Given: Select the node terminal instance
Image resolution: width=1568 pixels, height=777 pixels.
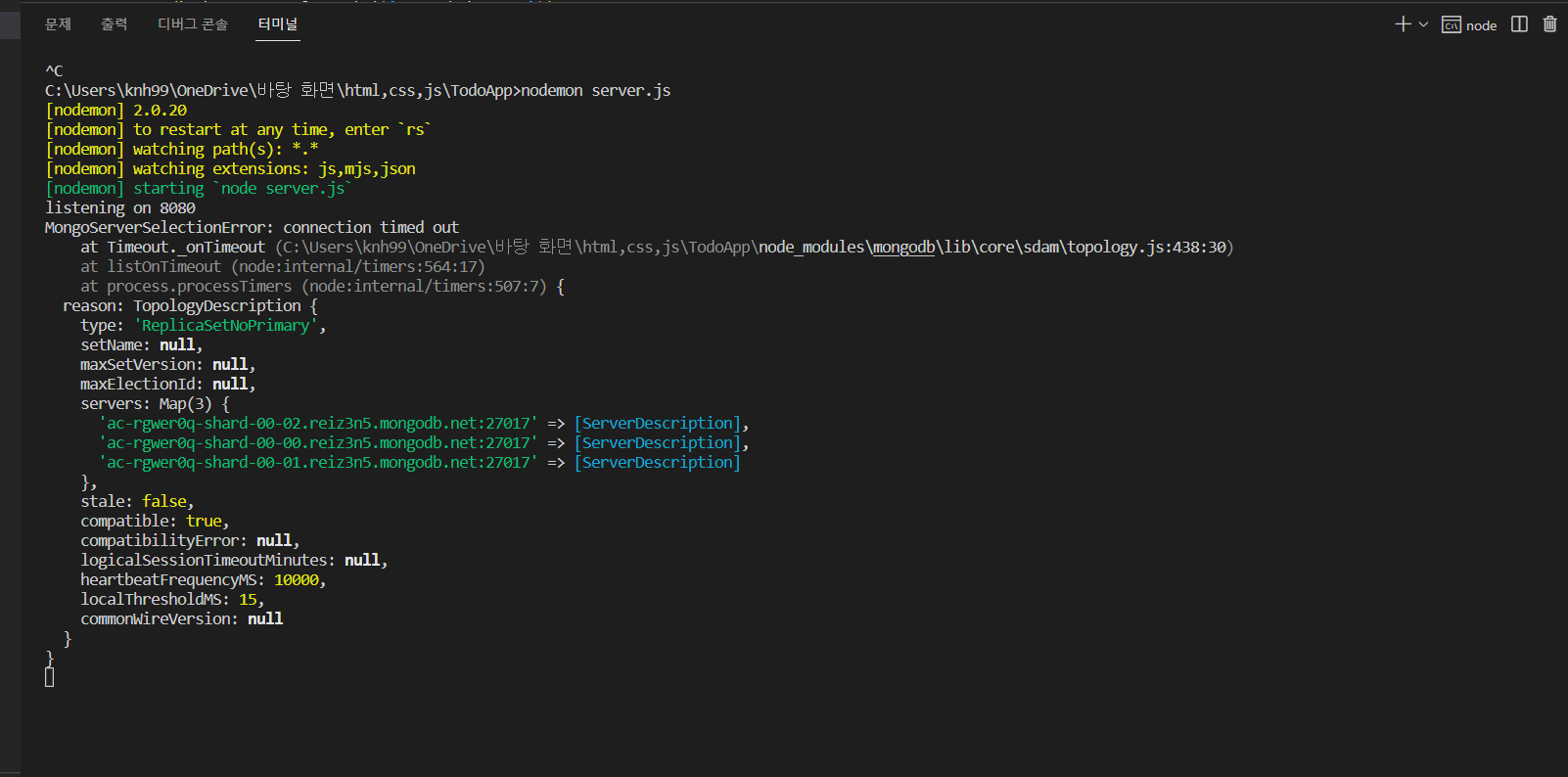Looking at the screenshot, I should 1469,25.
